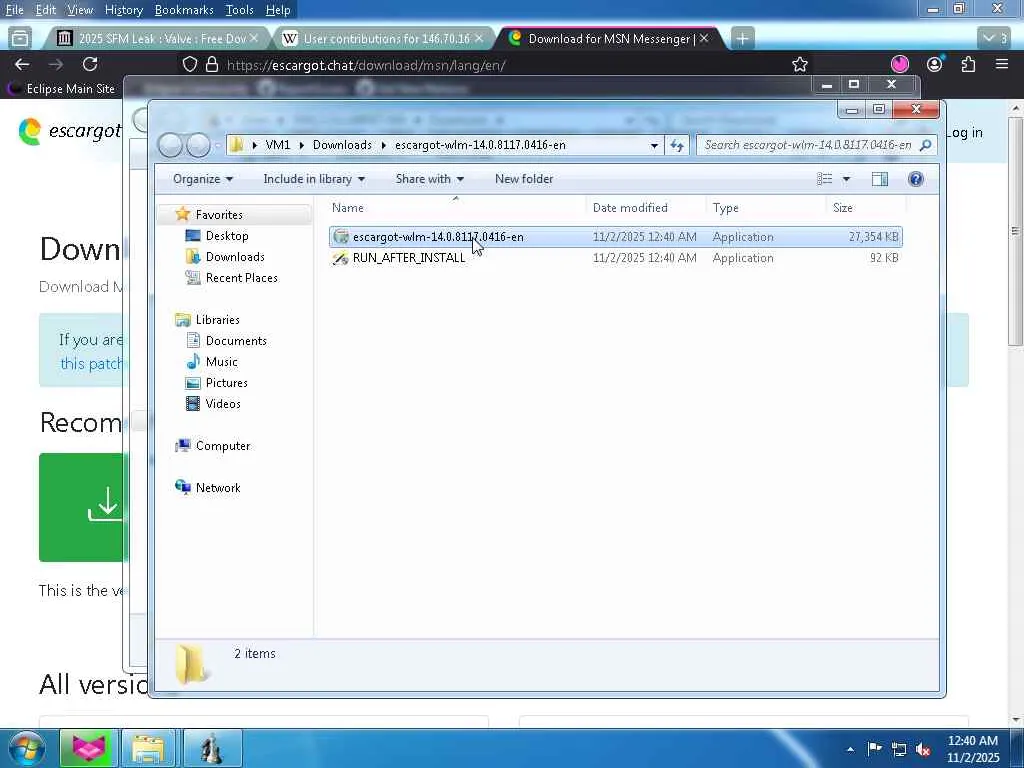Select the RUN_AFTER_INSTALL application file
This screenshot has height=768, width=1024.
coord(616,258)
